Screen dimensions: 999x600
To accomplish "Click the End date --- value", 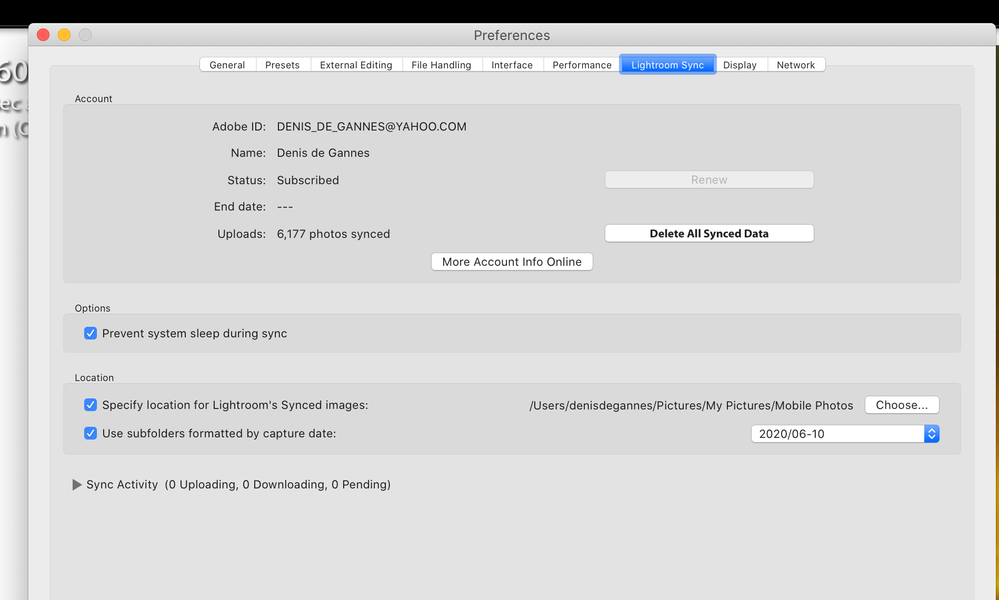I will click(x=285, y=207).
